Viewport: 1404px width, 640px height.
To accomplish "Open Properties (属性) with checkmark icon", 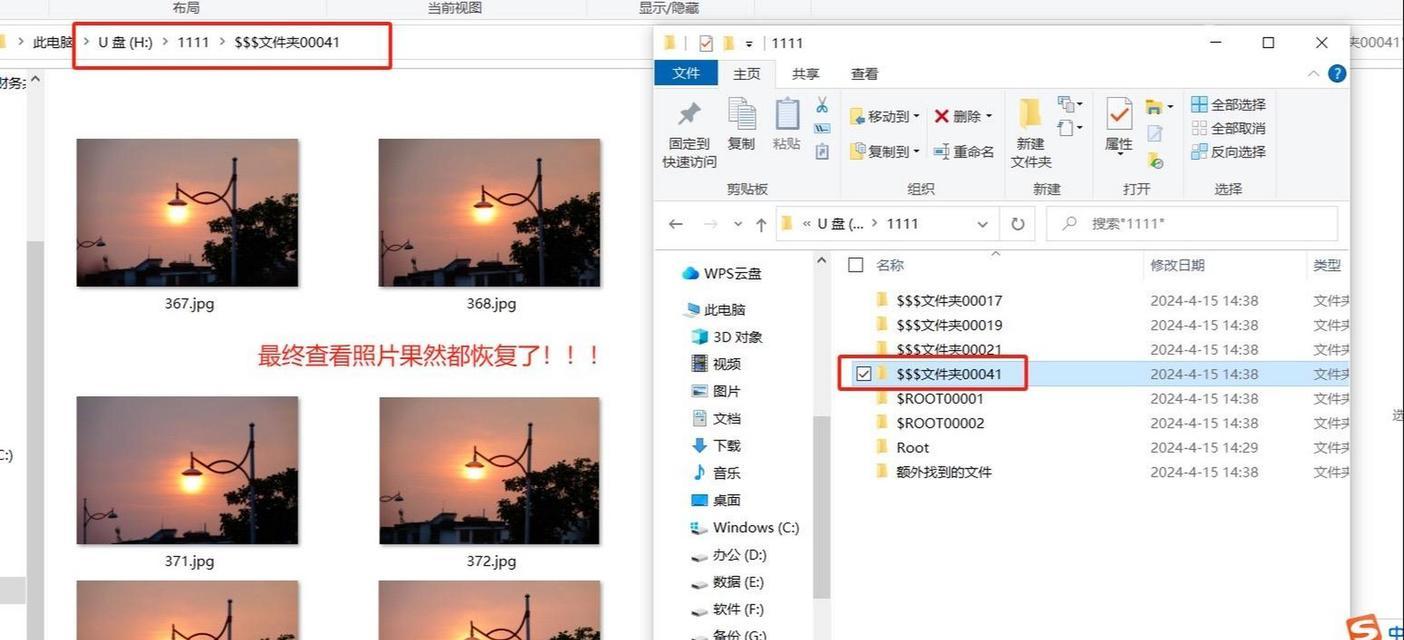I will tap(1118, 125).
